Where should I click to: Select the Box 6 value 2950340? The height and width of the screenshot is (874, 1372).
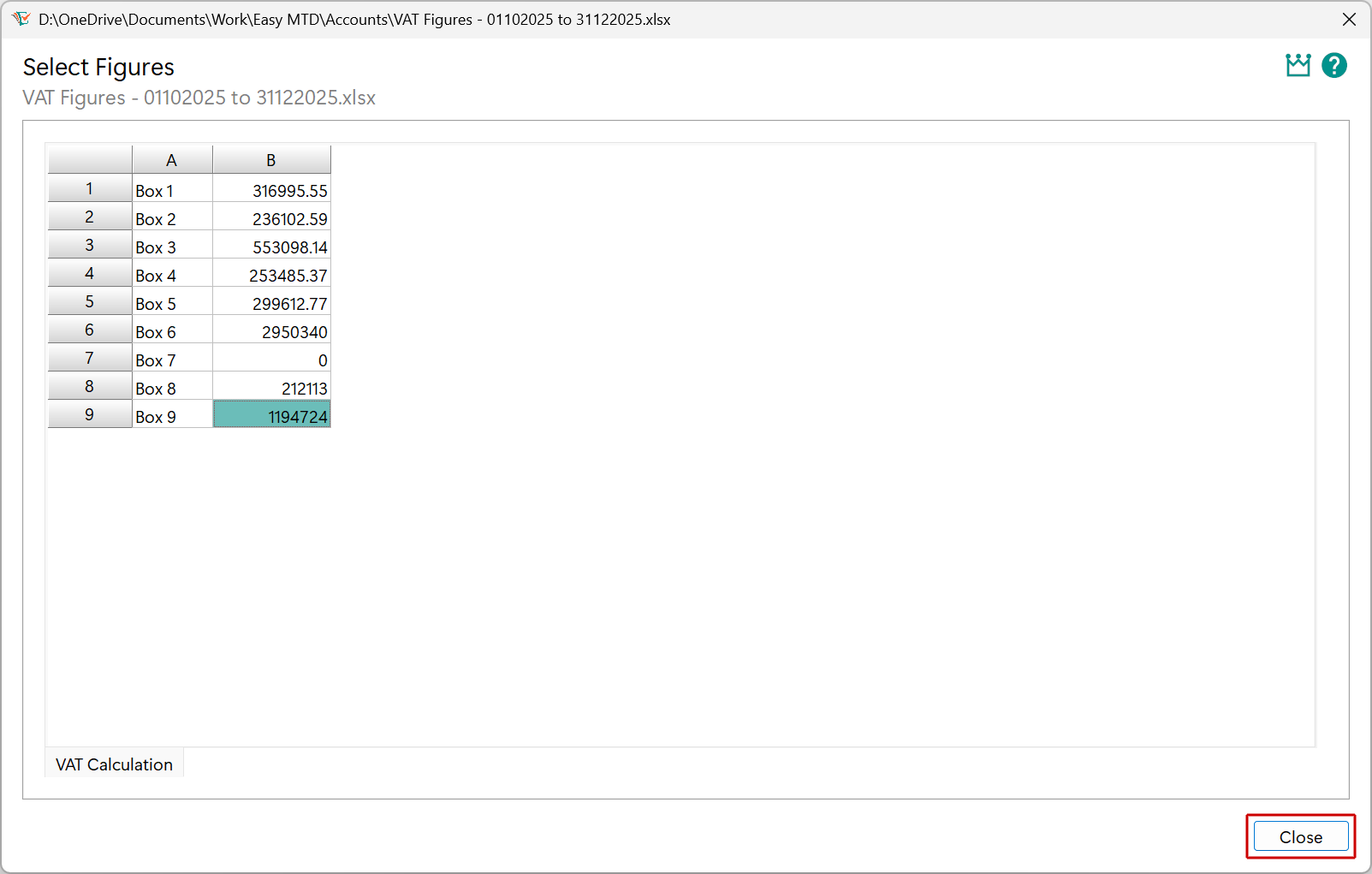[x=271, y=330]
